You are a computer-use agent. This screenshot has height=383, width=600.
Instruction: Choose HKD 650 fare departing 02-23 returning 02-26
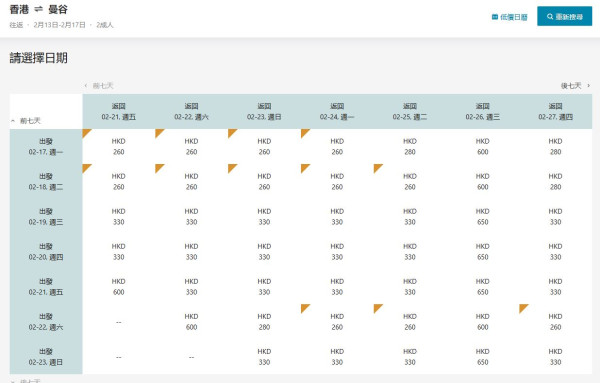coord(483,357)
